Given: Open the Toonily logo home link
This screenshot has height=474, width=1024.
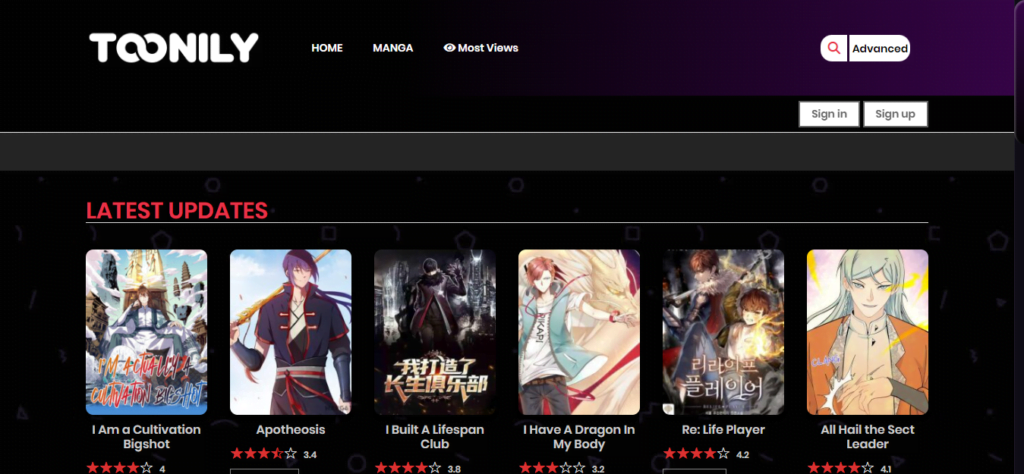Looking at the screenshot, I should (174, 48).
